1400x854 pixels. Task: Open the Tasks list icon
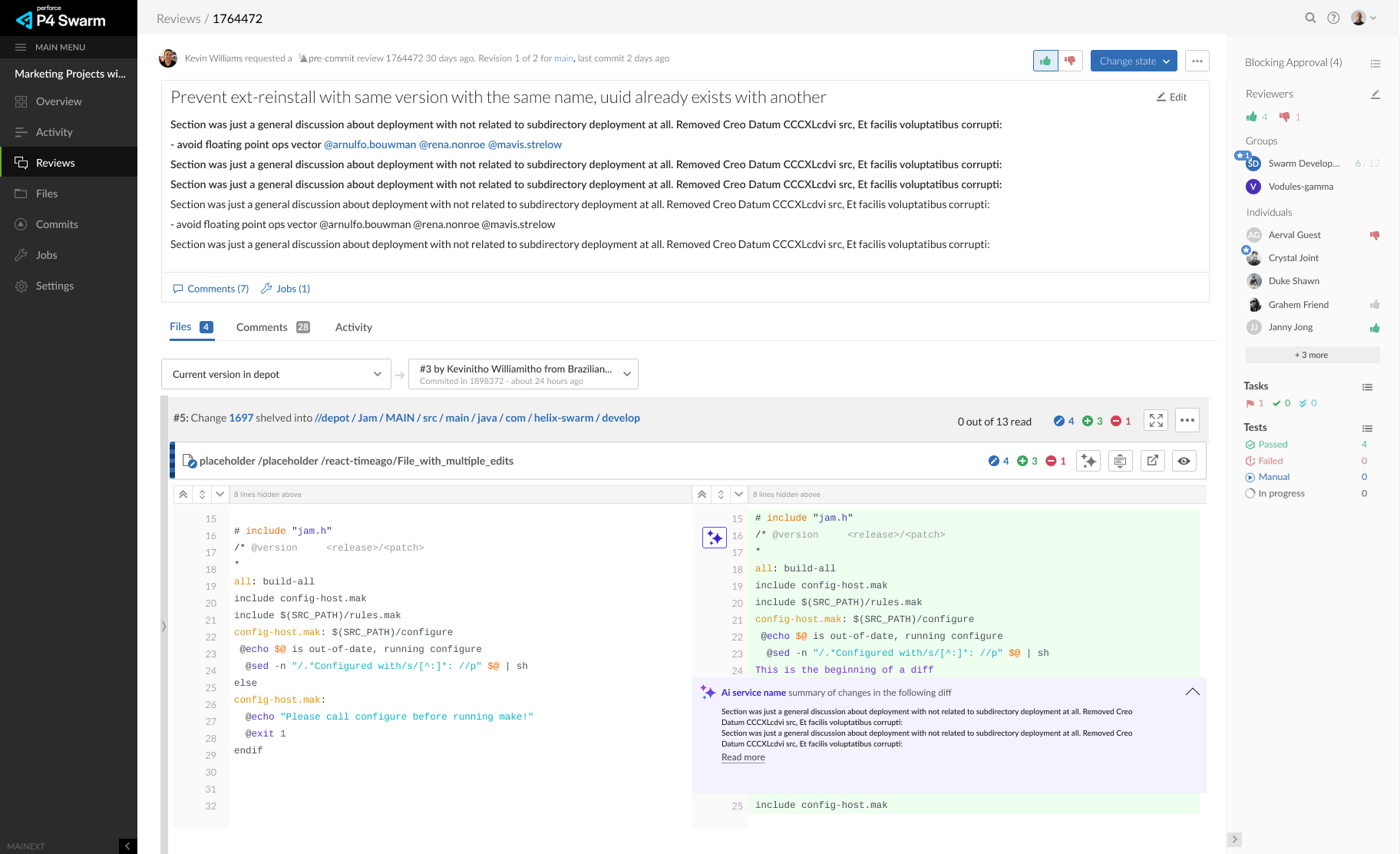click(x=1367, y=387)
